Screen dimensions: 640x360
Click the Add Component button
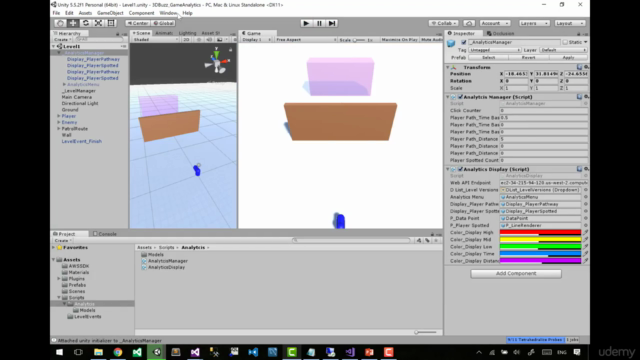[516, 273]
